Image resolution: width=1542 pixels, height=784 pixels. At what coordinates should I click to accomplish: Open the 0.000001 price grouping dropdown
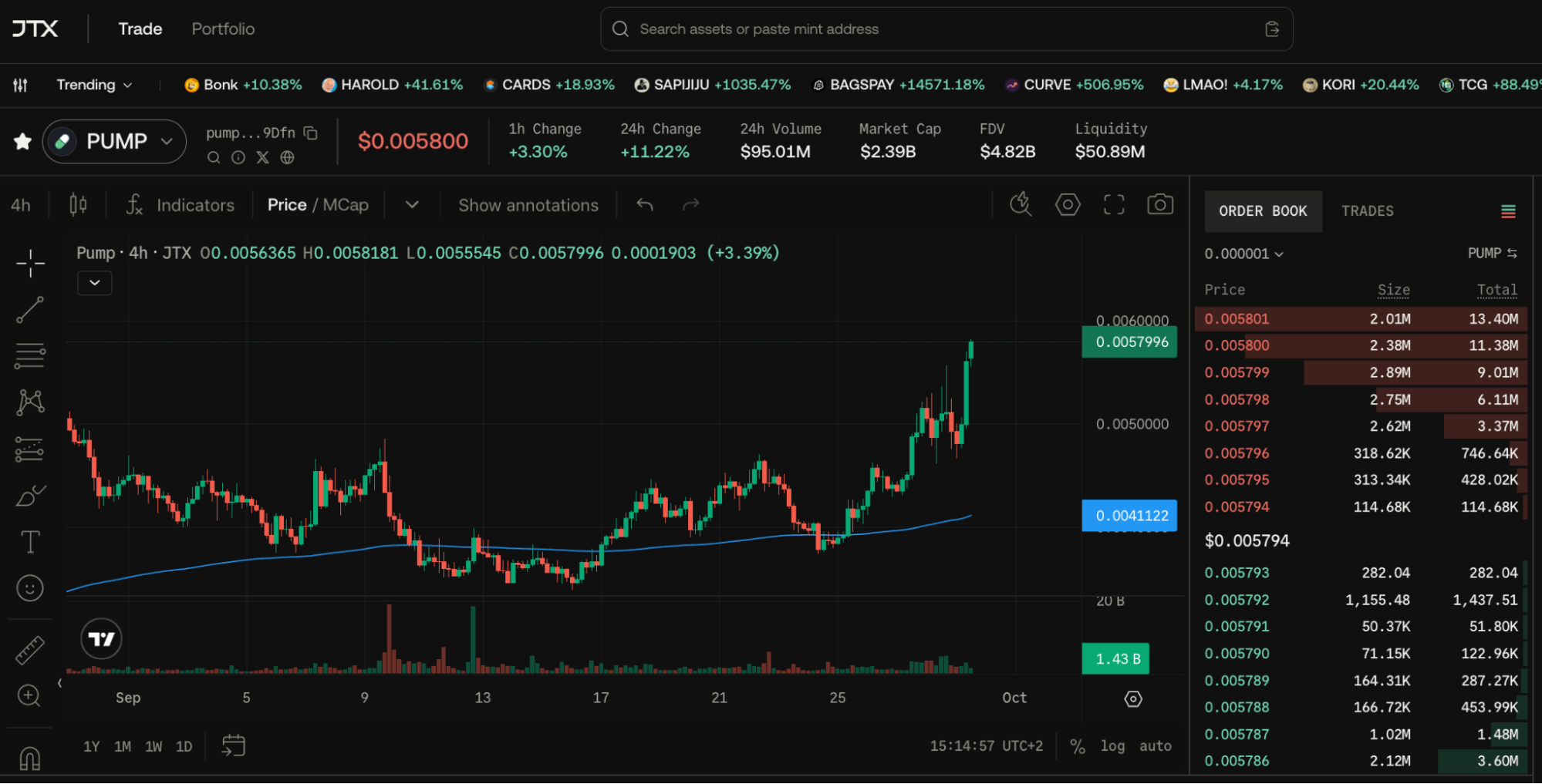1244,254
